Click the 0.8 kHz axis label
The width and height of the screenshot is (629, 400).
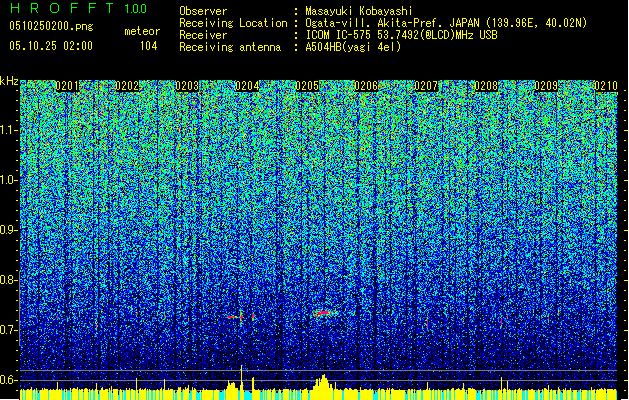click(x=8, y=280)
